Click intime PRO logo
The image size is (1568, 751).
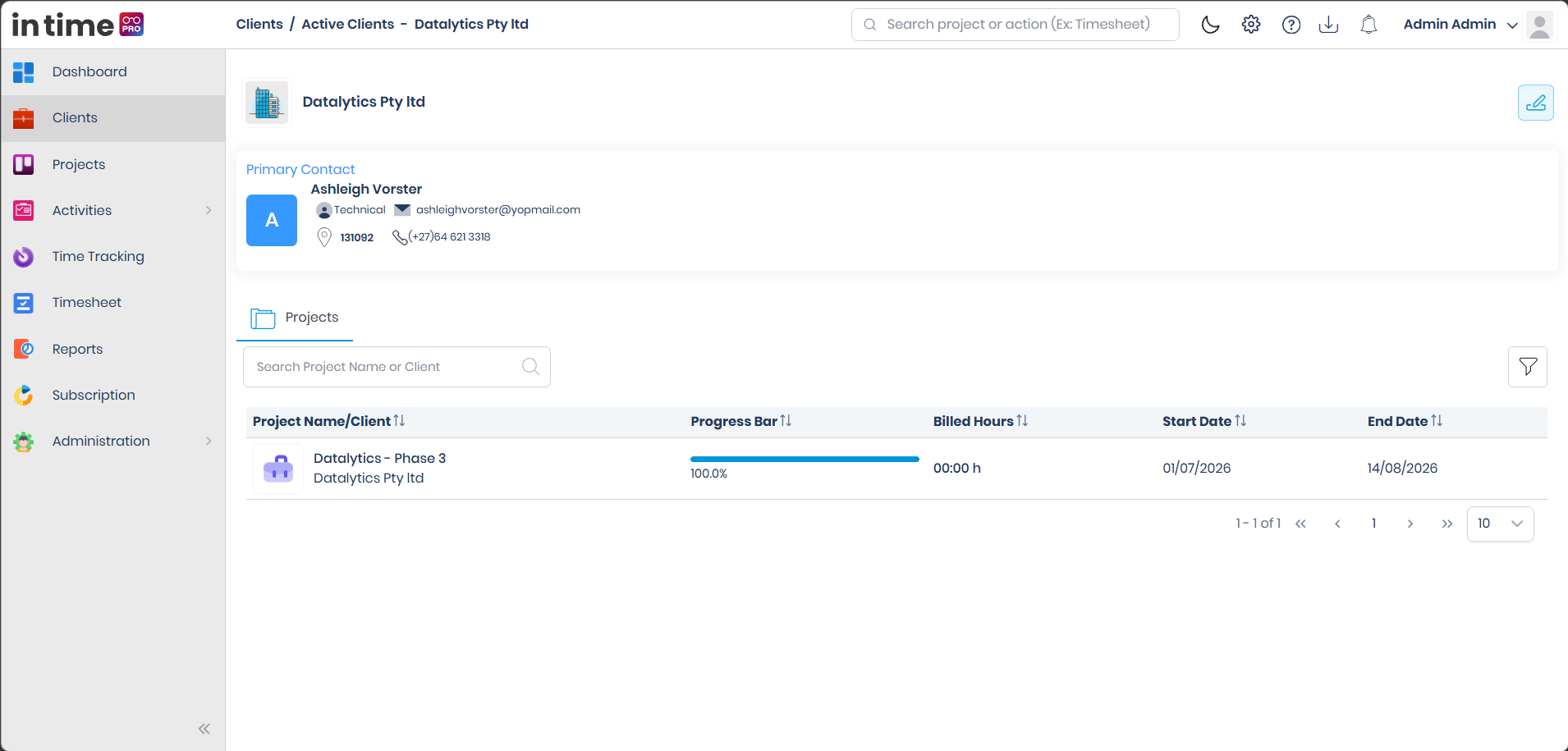(x=78, y=25)
